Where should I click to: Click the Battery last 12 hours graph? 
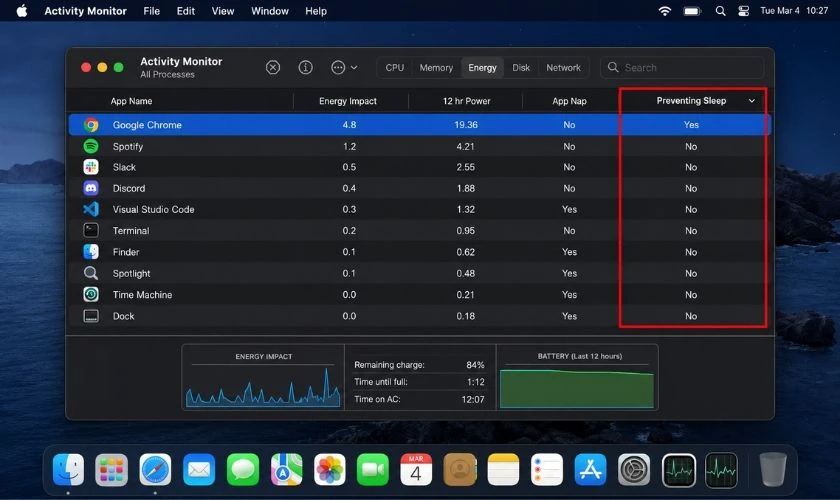point(577,387)
